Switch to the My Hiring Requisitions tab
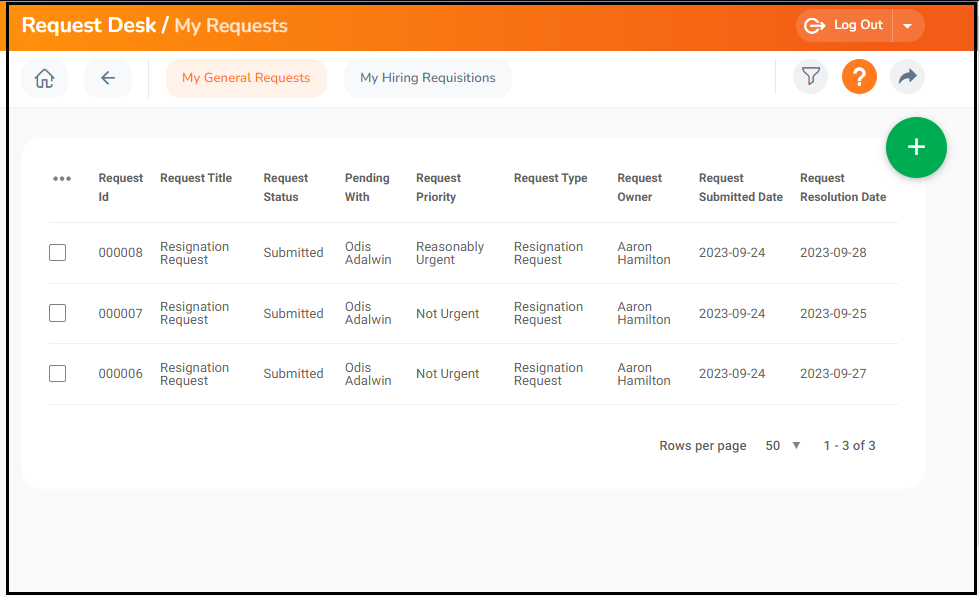The width and height of the screenshot is (979, 597). [427, 77]
